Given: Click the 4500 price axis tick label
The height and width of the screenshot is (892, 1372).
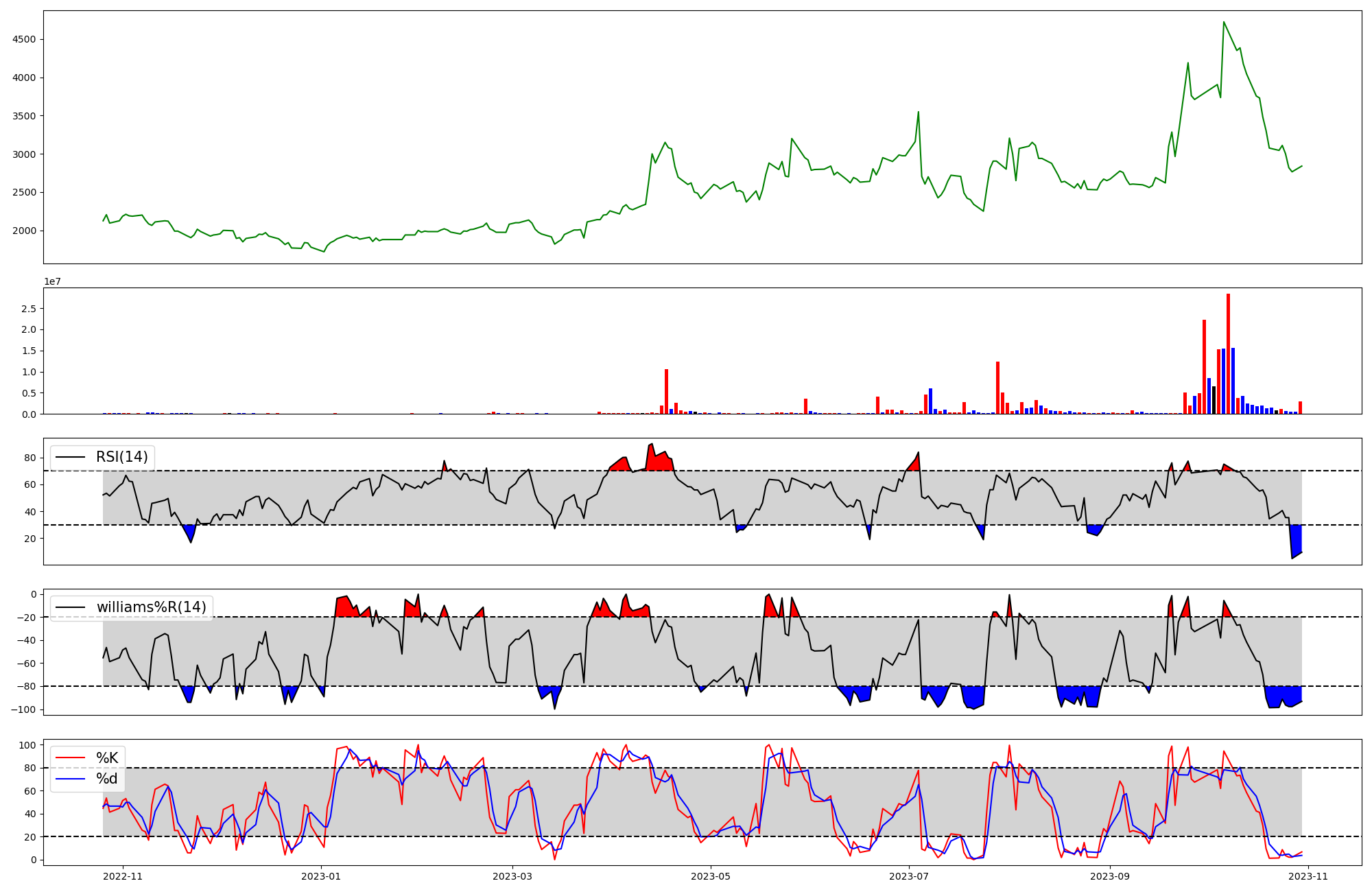Looking at the screenshot, I should click(24, 39).
